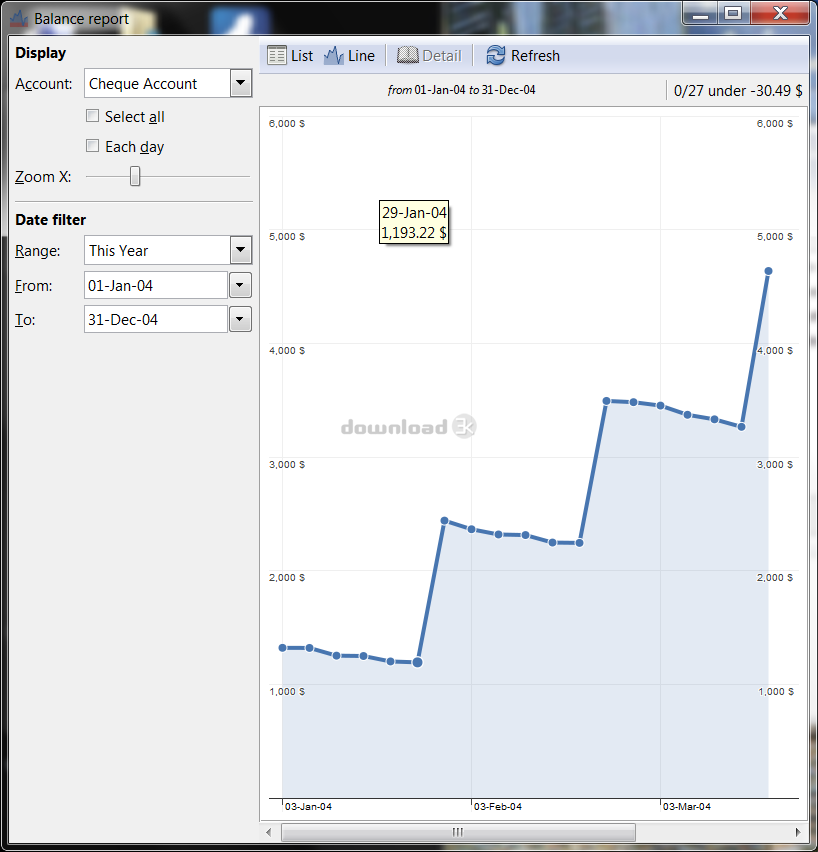Viewport: 818px width, 852px height.
Task: Click the To date field 31-Dec-04
Action: (156, 320)
